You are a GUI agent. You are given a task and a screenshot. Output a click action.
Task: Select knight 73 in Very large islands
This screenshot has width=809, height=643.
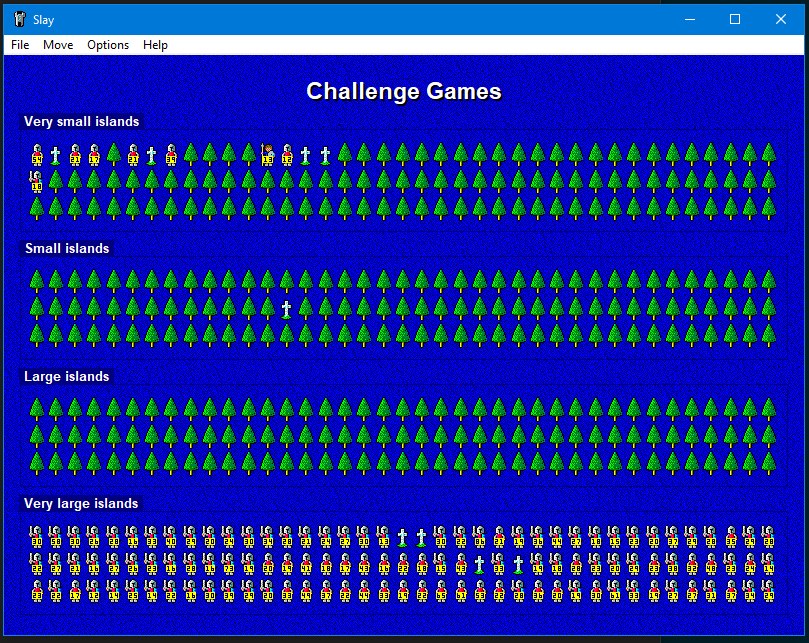229,564
